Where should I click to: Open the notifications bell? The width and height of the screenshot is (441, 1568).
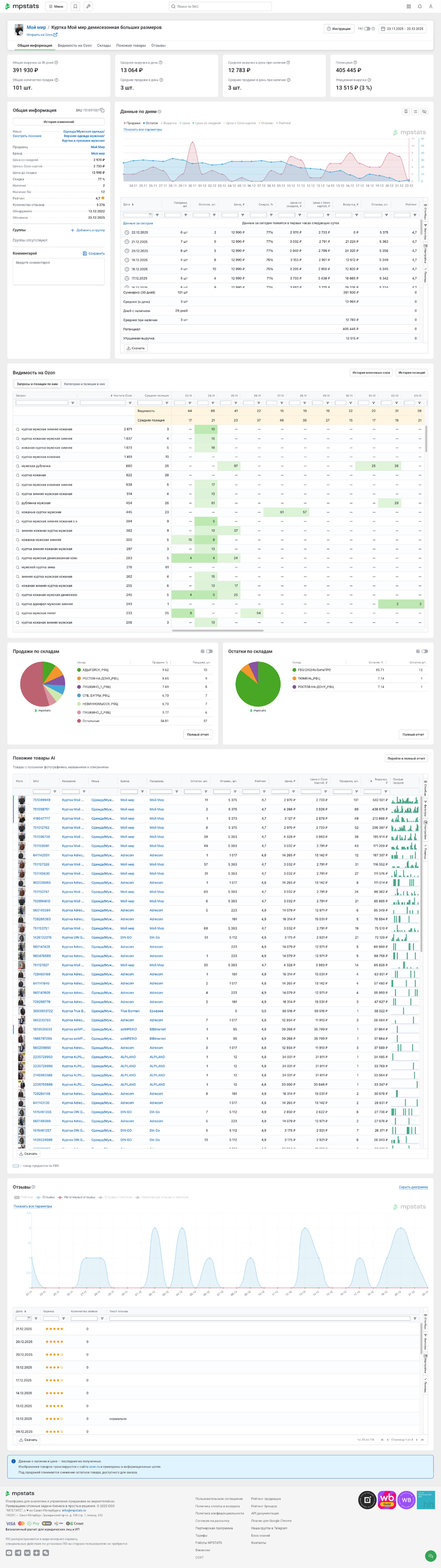click(420, 7)
